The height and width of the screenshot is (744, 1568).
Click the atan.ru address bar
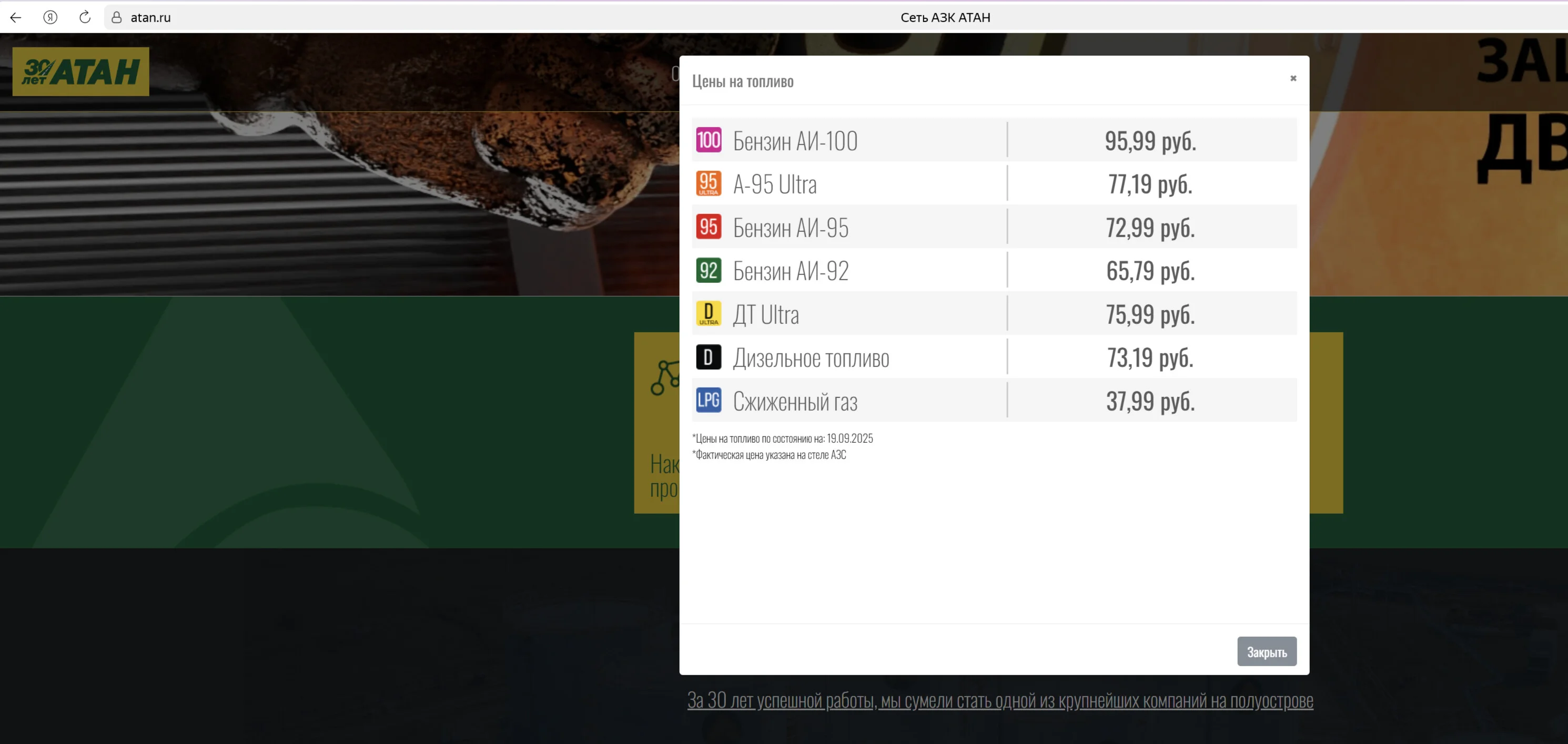click(x=150, y=18)
